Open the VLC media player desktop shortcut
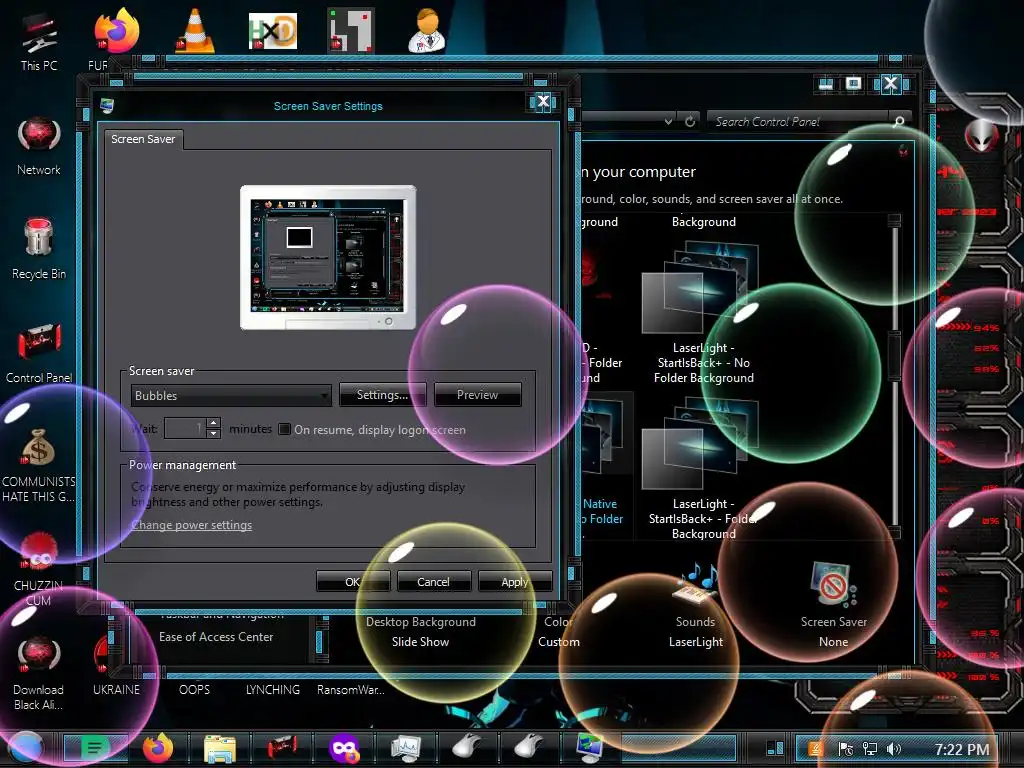 pos(195,31)
